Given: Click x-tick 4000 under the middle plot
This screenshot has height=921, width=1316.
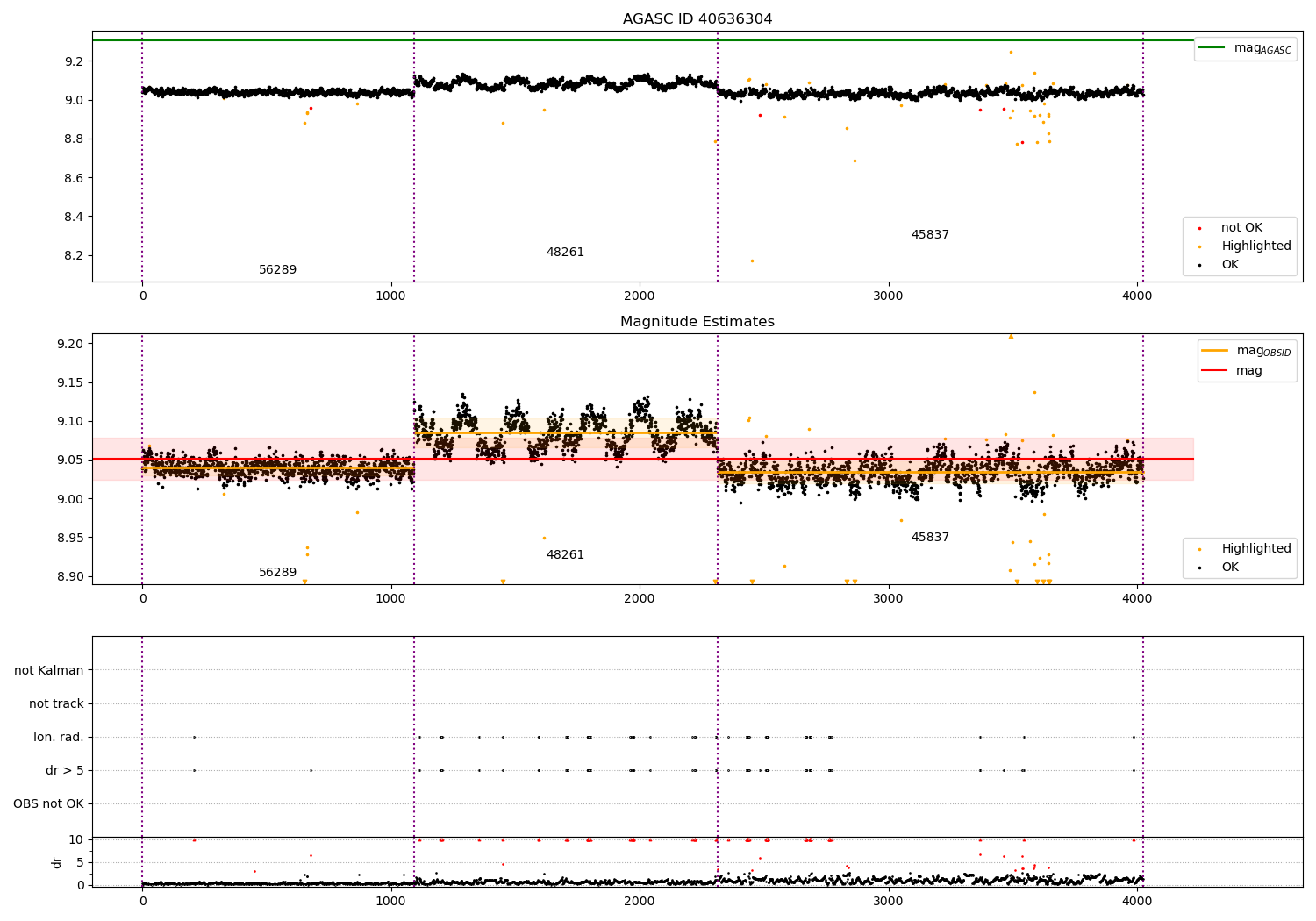Looking at the screenshot, I should 1137,599.
